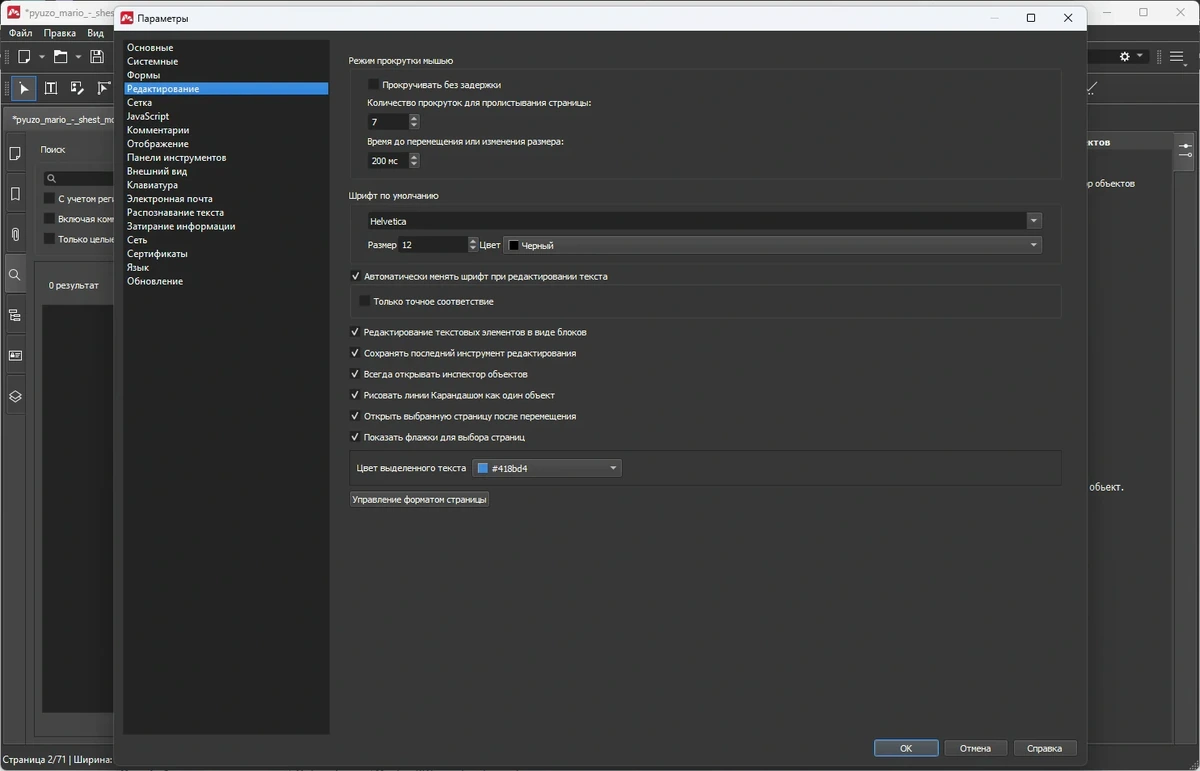1200x771 pixels.
Task: Click the Save floppy disk icon
Action: [x=97, y=57]
